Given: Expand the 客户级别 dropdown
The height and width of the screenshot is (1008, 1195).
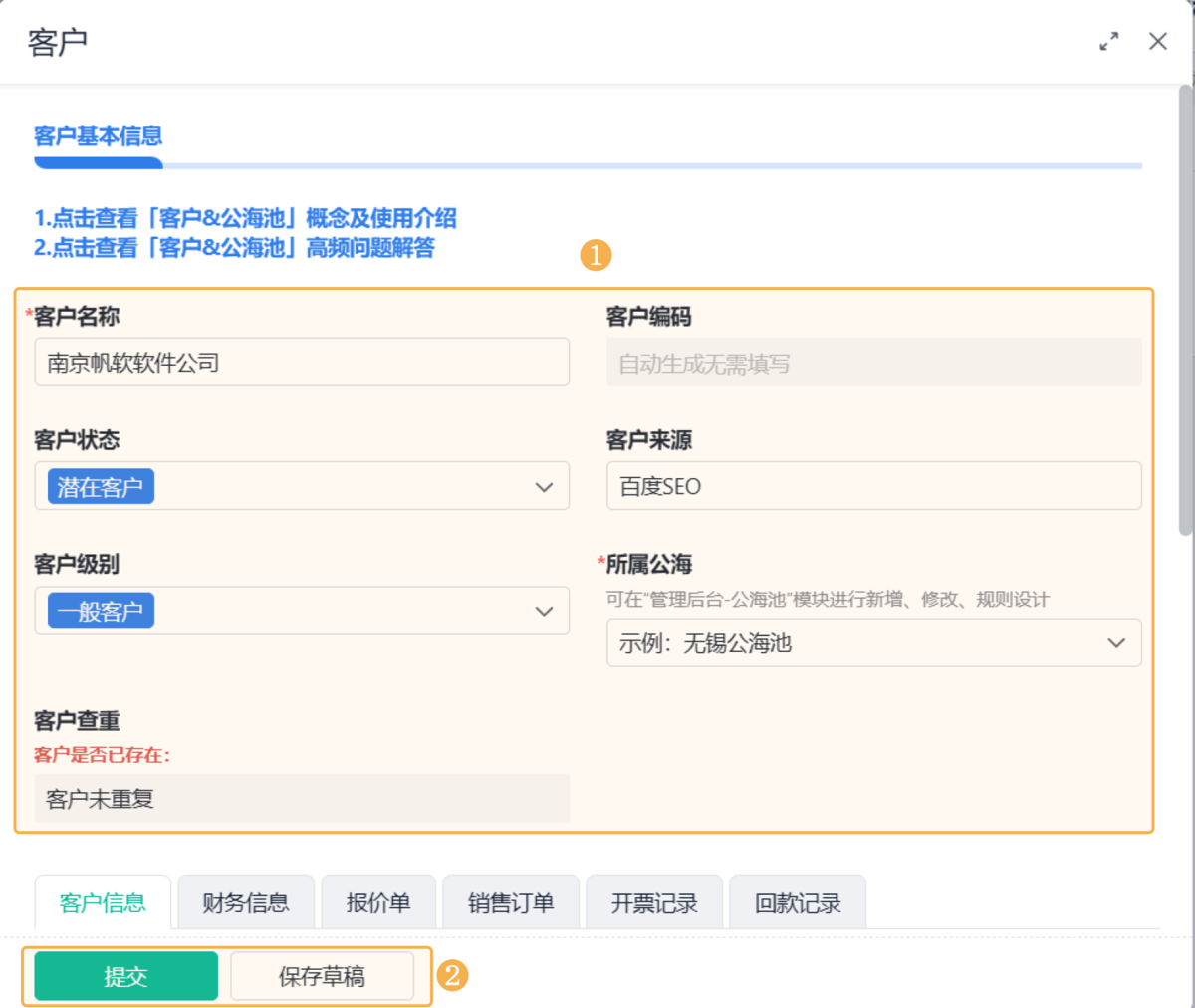Looking at the screenshot, I should pos(544,611).
